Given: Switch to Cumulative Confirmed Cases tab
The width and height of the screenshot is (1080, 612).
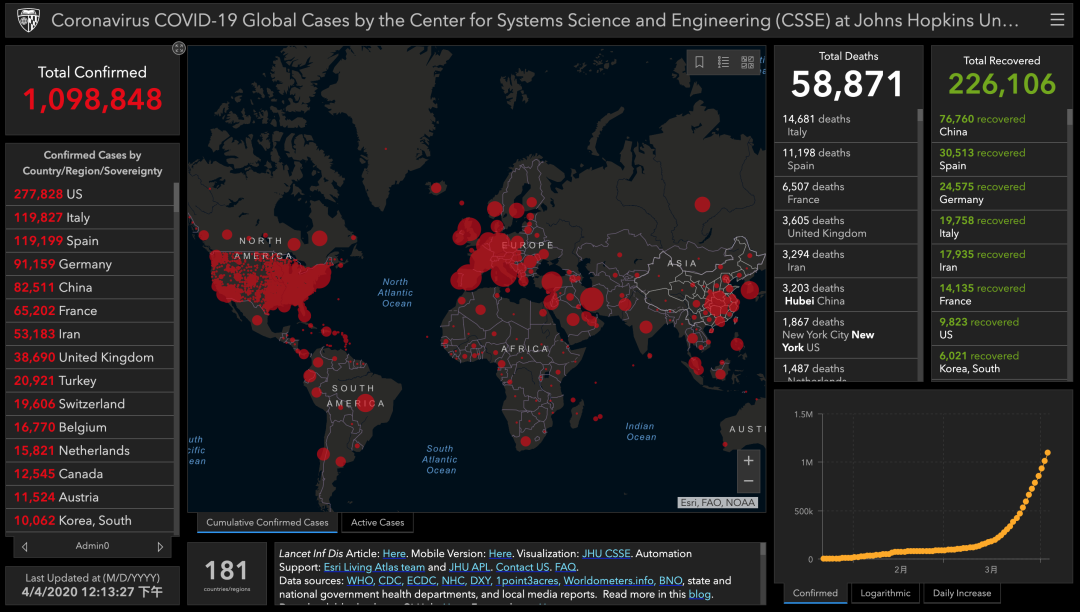Looking at the screenshot, I should [267, 523].
